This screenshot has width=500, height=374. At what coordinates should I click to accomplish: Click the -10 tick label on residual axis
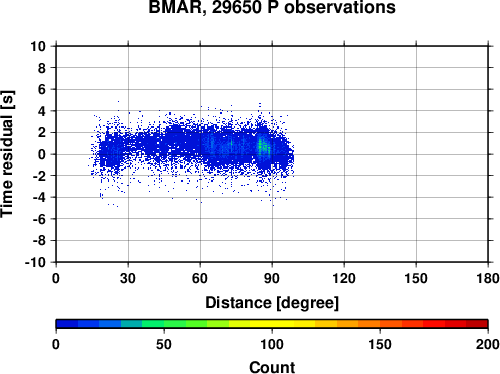click(35, 262)
